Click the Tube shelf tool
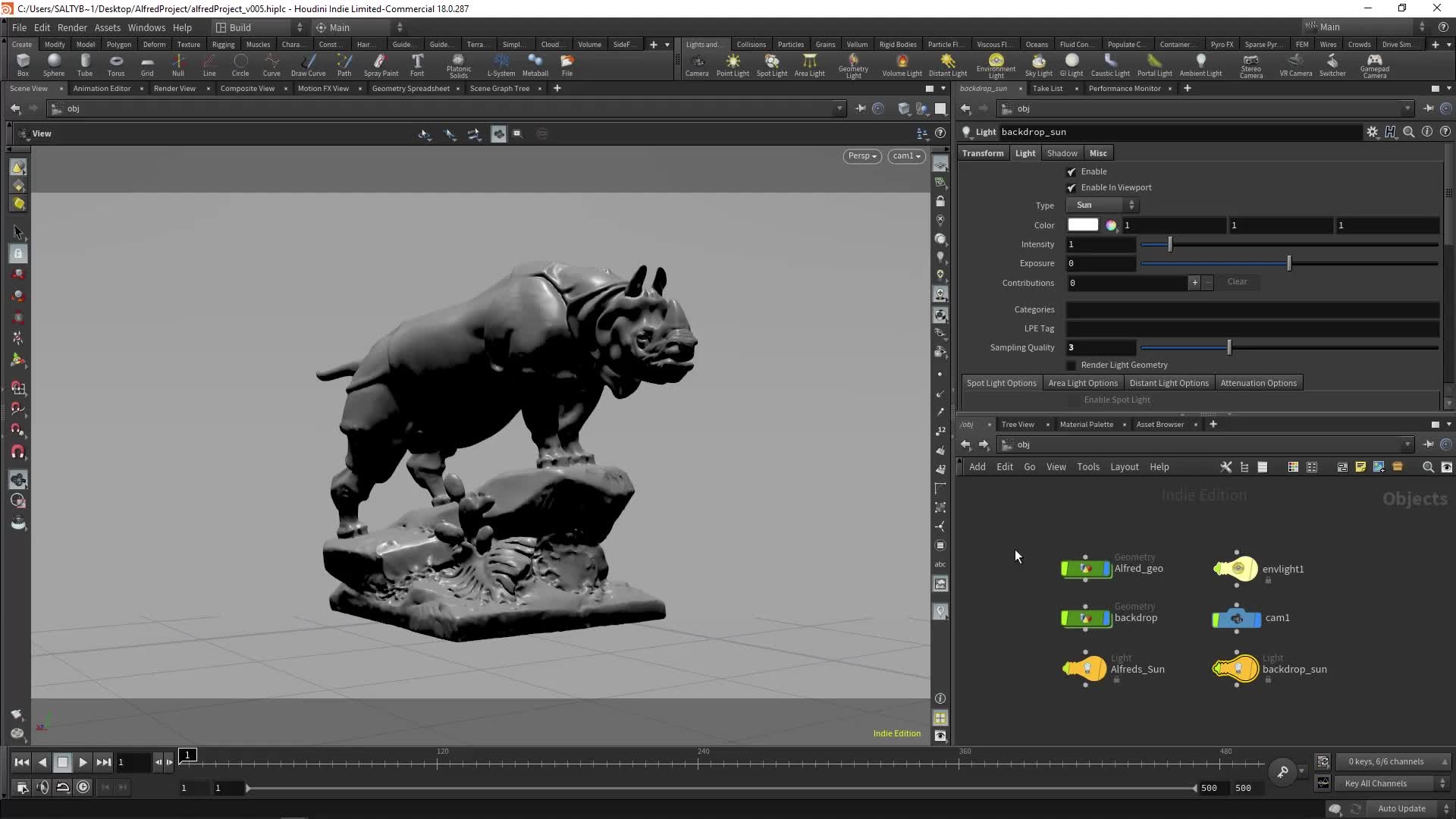 pyautogui.click(x=85, y=65)
